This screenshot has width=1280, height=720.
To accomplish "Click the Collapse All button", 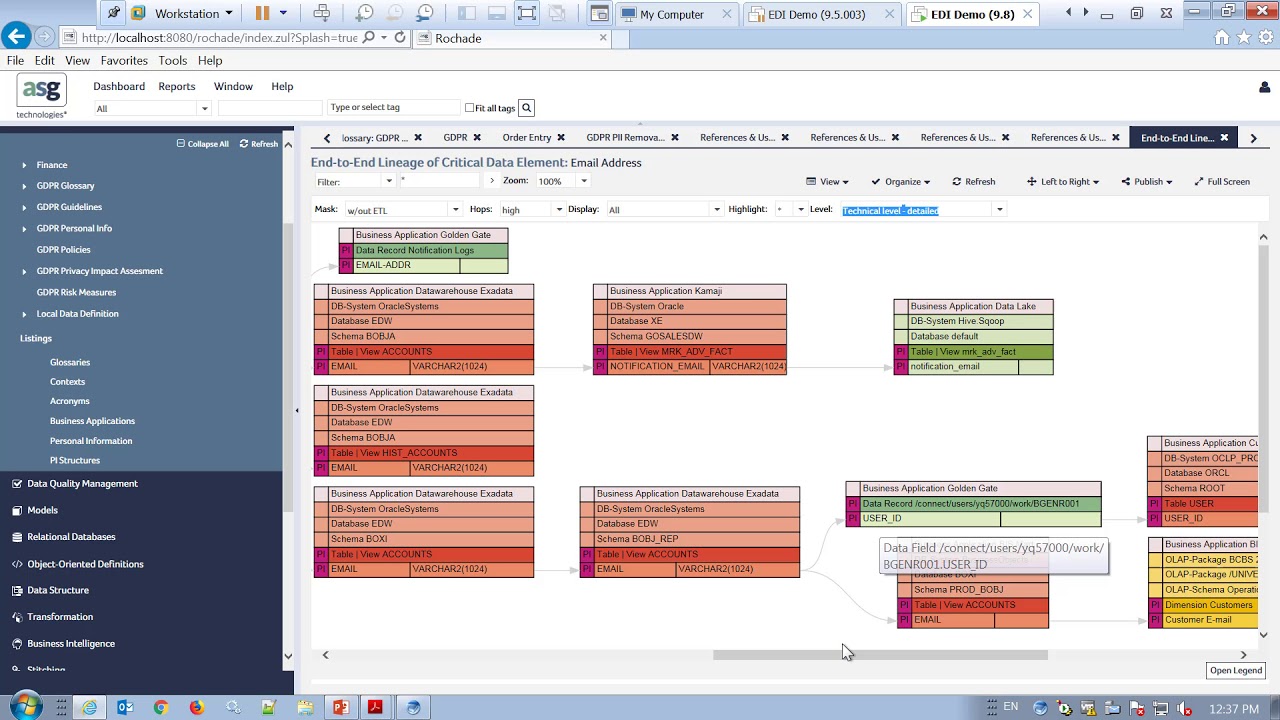I will [203, 144].
